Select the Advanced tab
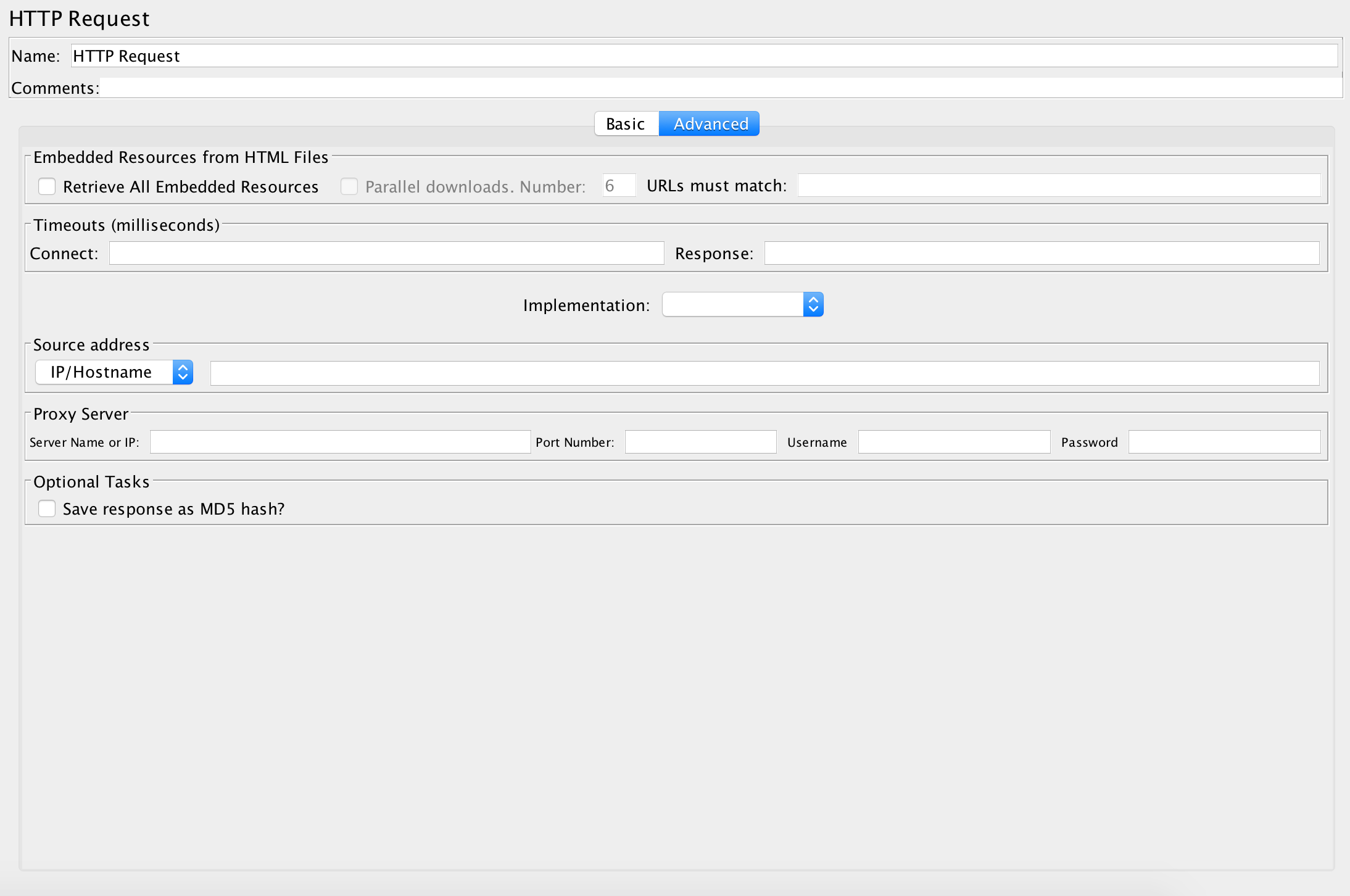This screenshot has height=896, width=1350. point(710,124)
